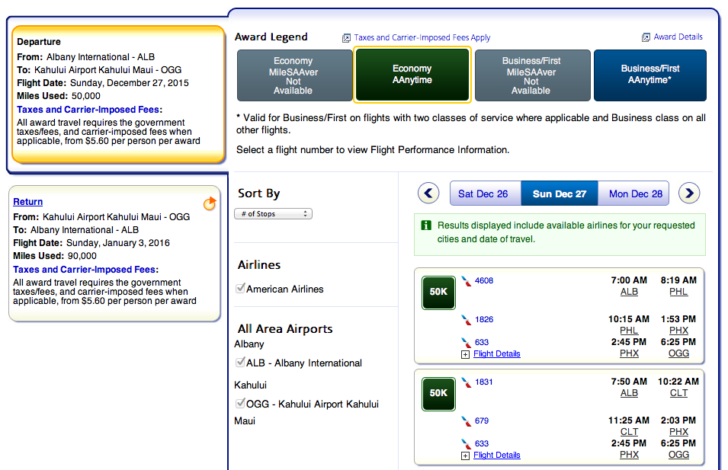728x470 pixels.
Task: Click 'Flight Date: Sunday, January 3, 2016' text
Action: (91, 243)
